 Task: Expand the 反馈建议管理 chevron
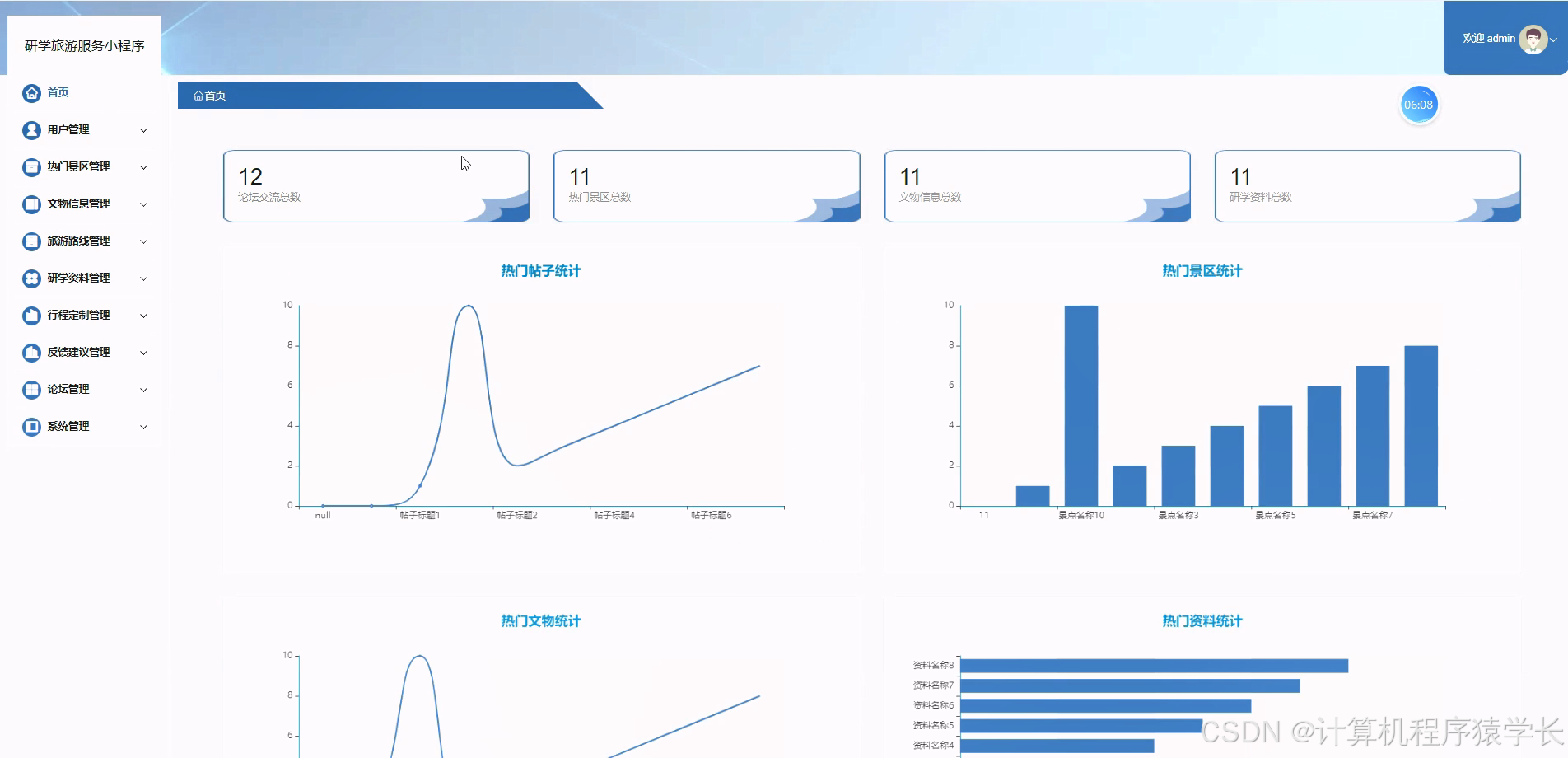click(143, 353)
